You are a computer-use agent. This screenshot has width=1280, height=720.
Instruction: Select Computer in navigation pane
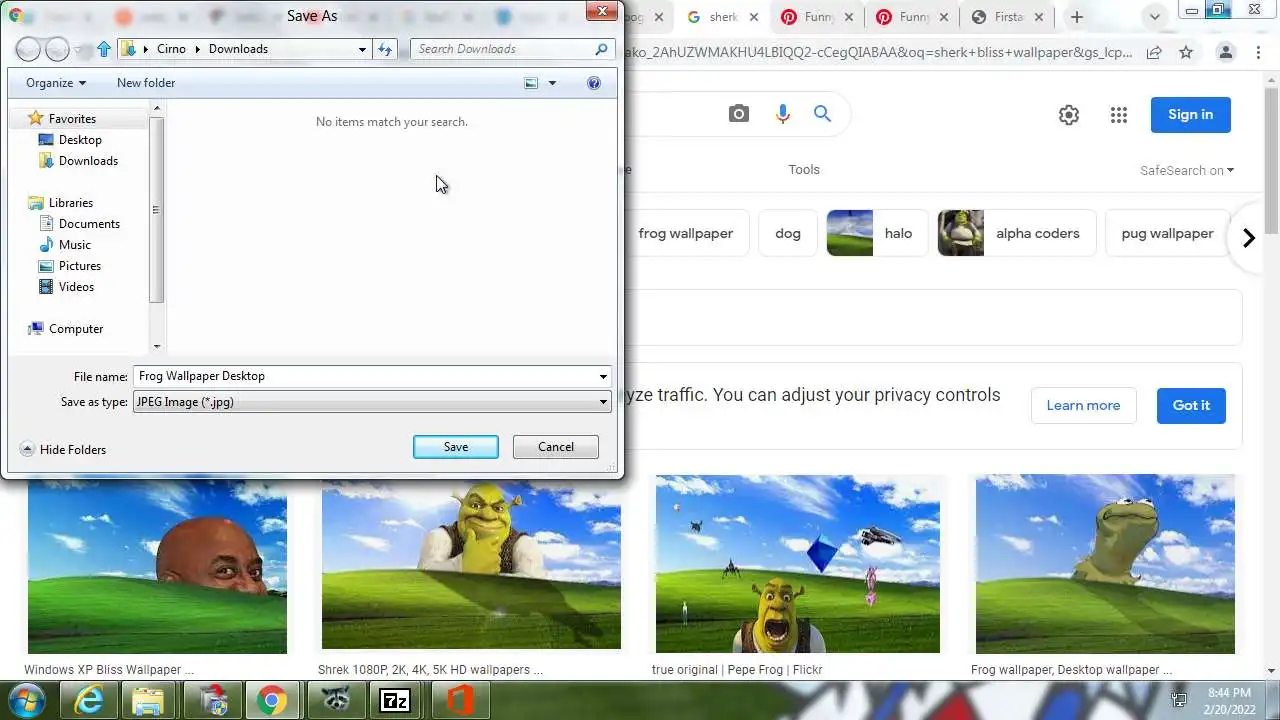76,329
